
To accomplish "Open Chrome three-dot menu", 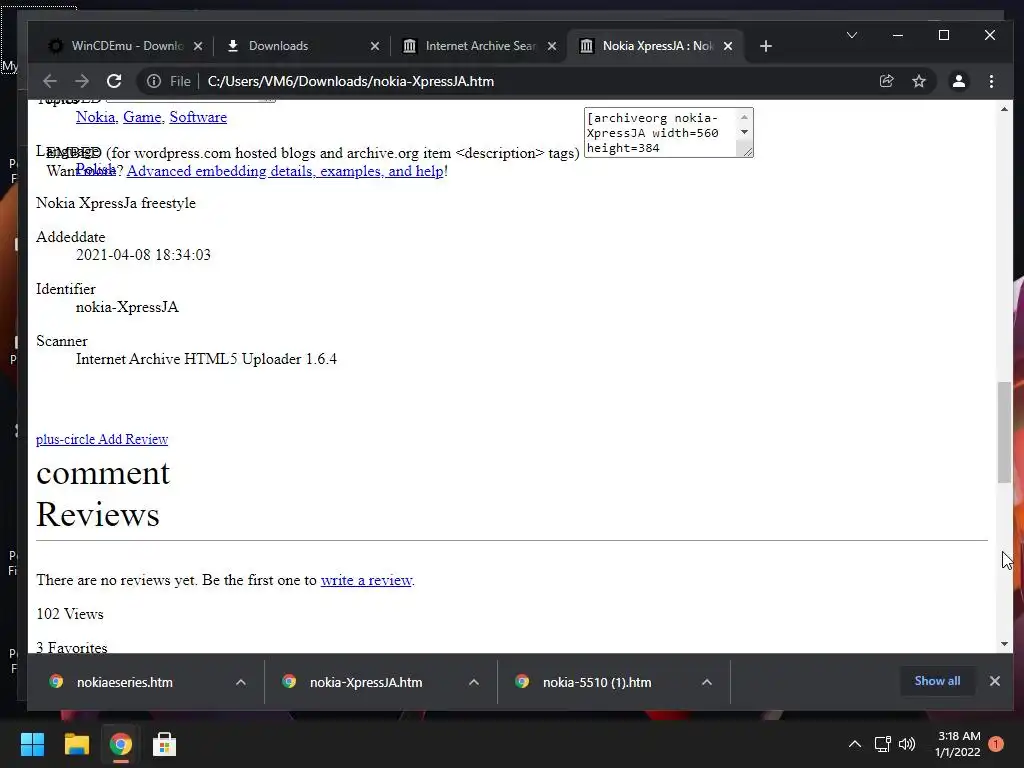I will click(x=991, y=81).
